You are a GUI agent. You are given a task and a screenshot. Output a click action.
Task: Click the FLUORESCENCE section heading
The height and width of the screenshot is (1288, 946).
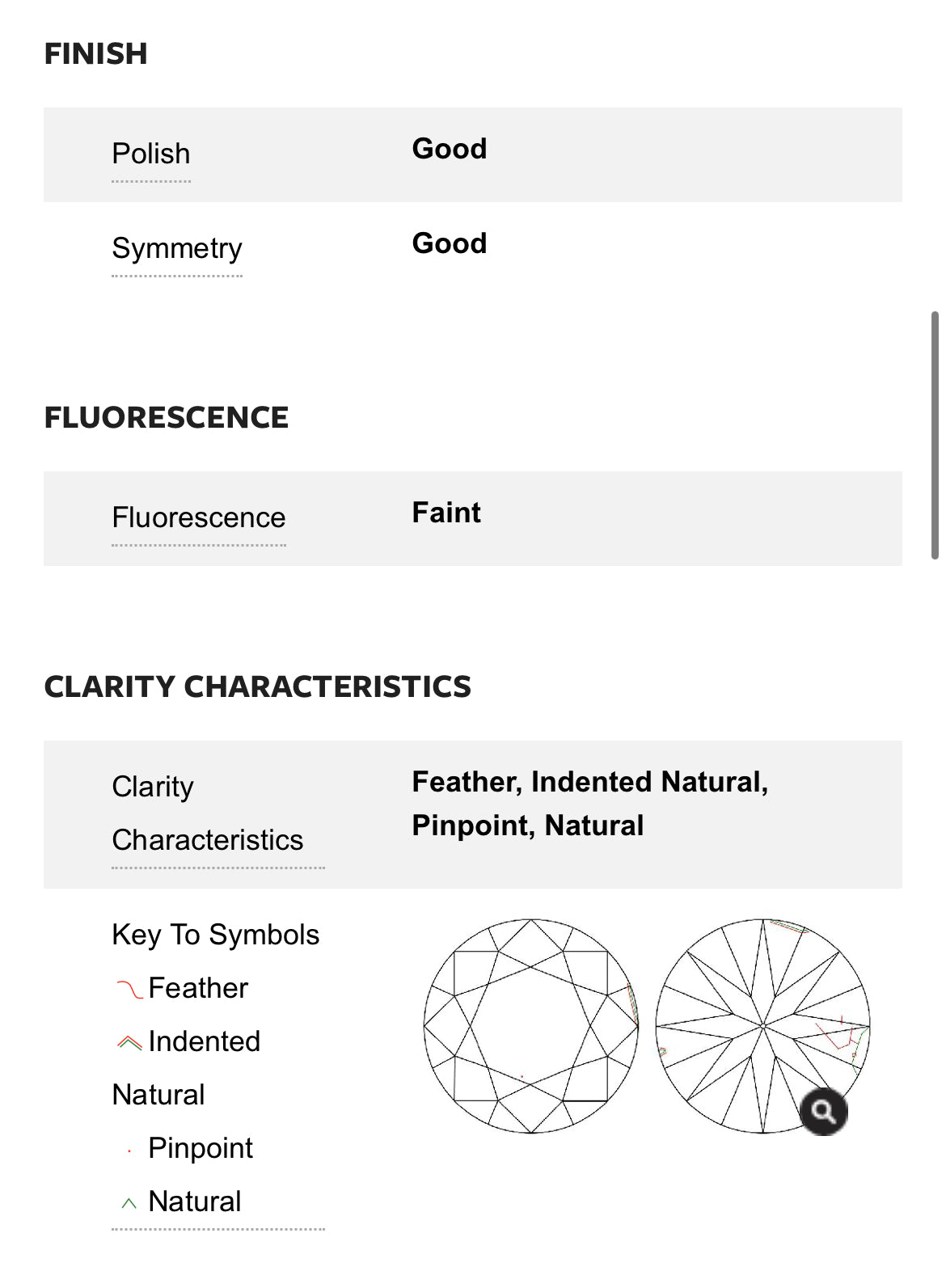(x=166, y=418)
